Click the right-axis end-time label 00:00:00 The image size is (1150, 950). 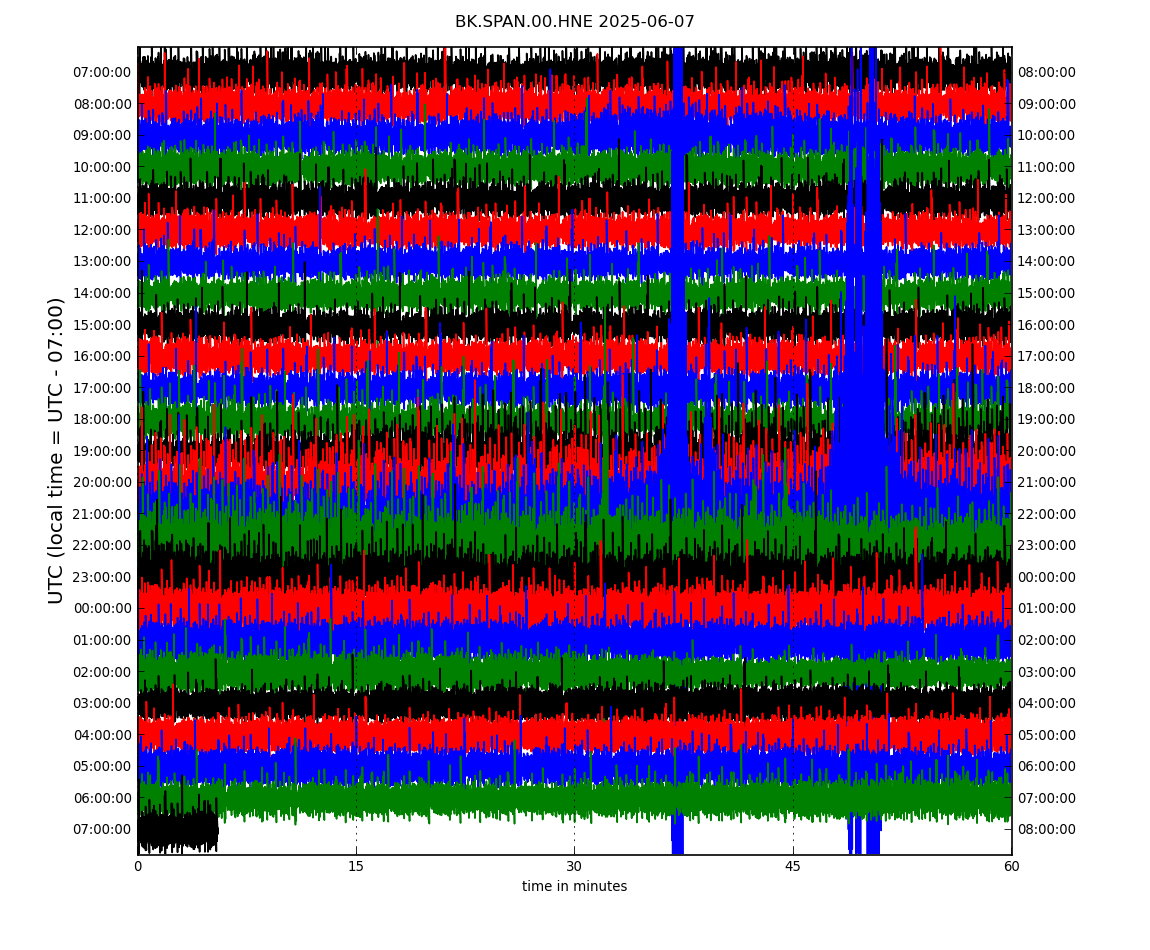(1047, 577)
